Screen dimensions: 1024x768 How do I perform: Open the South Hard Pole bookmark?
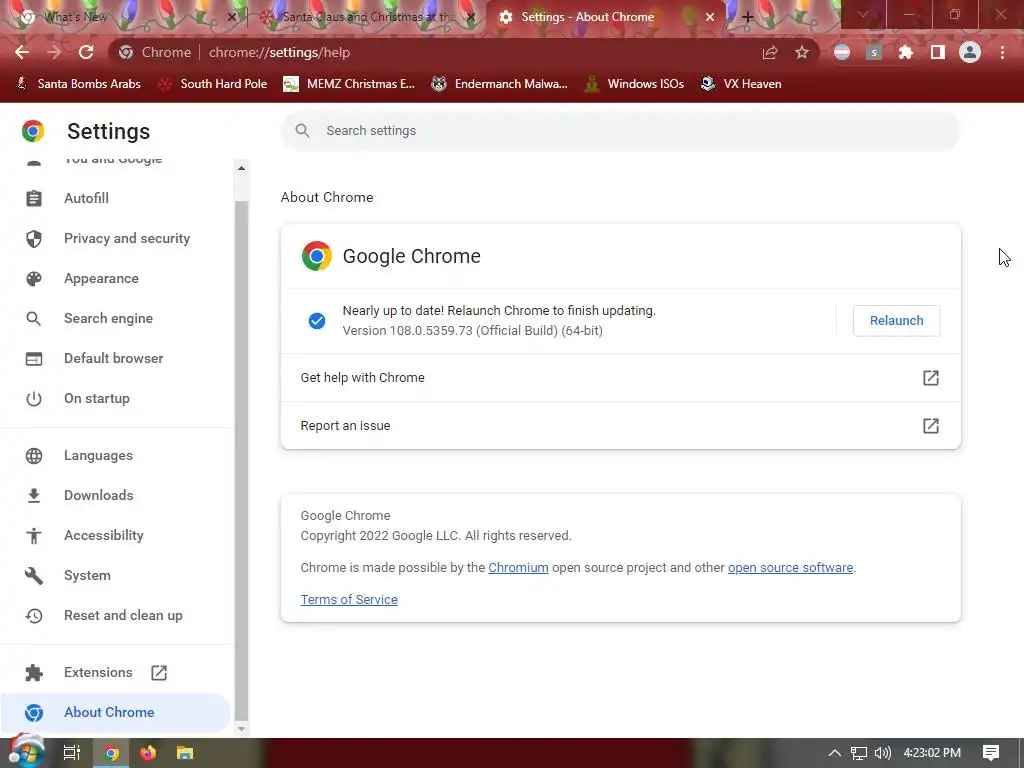[212, 84]
